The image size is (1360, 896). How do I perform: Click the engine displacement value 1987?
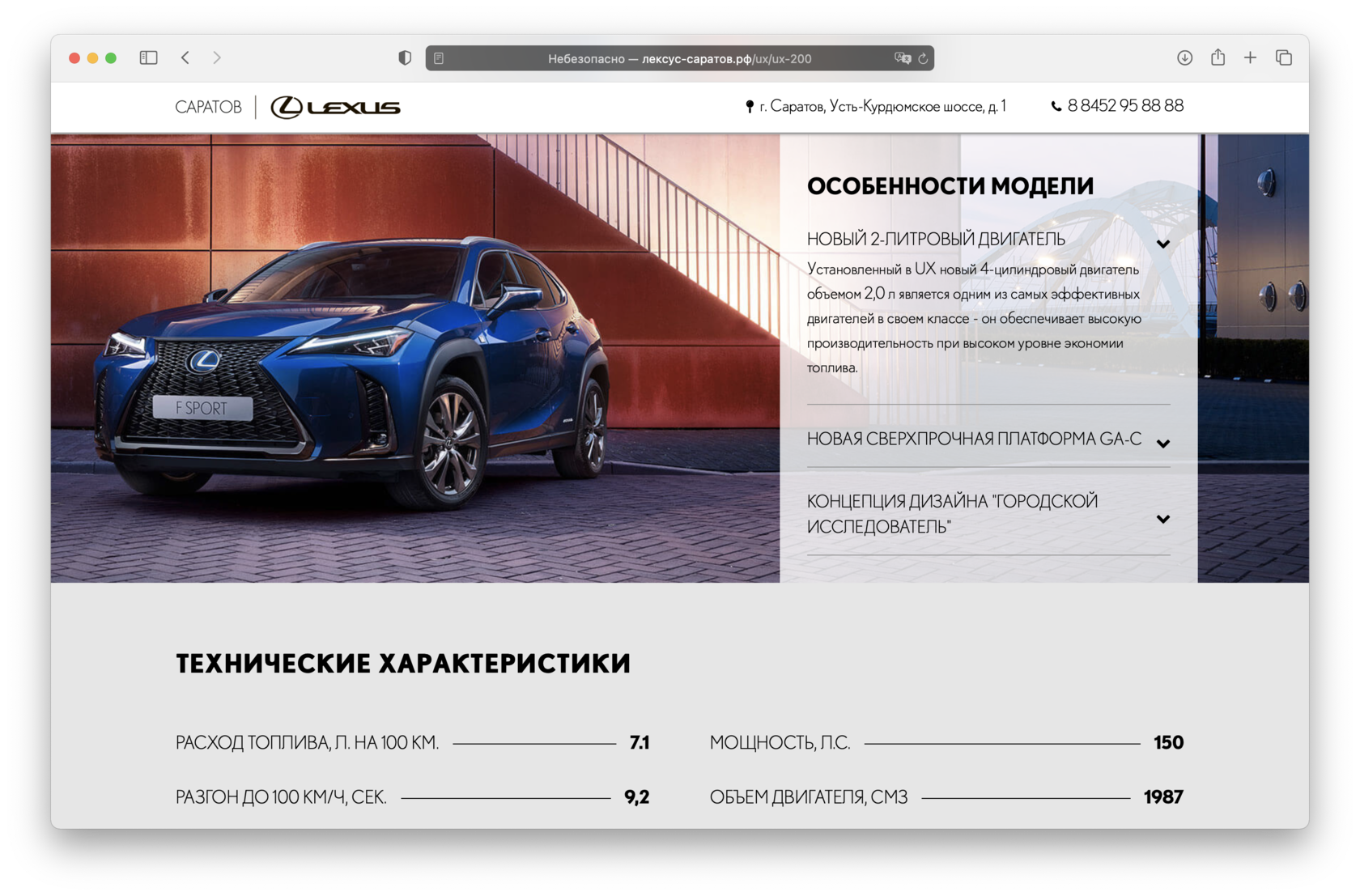pos(1163,797)
